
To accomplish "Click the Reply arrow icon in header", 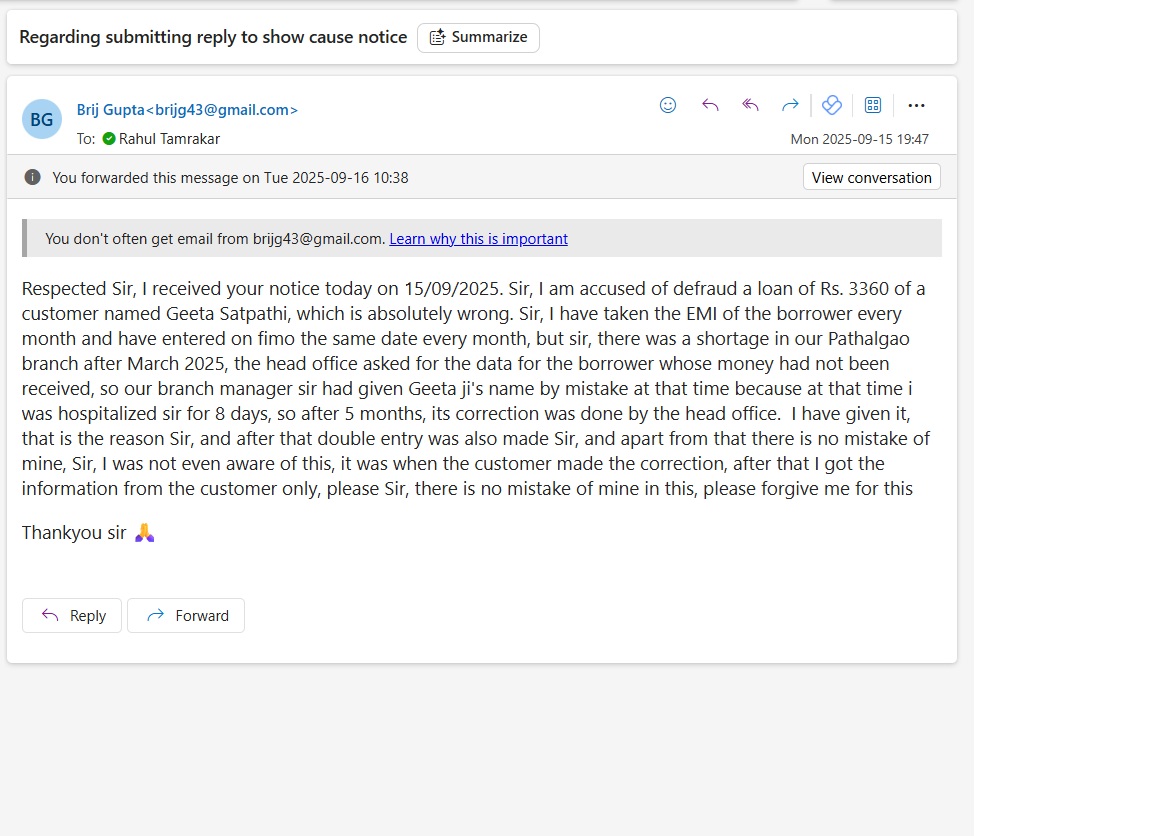I will (x=710, y=105).
